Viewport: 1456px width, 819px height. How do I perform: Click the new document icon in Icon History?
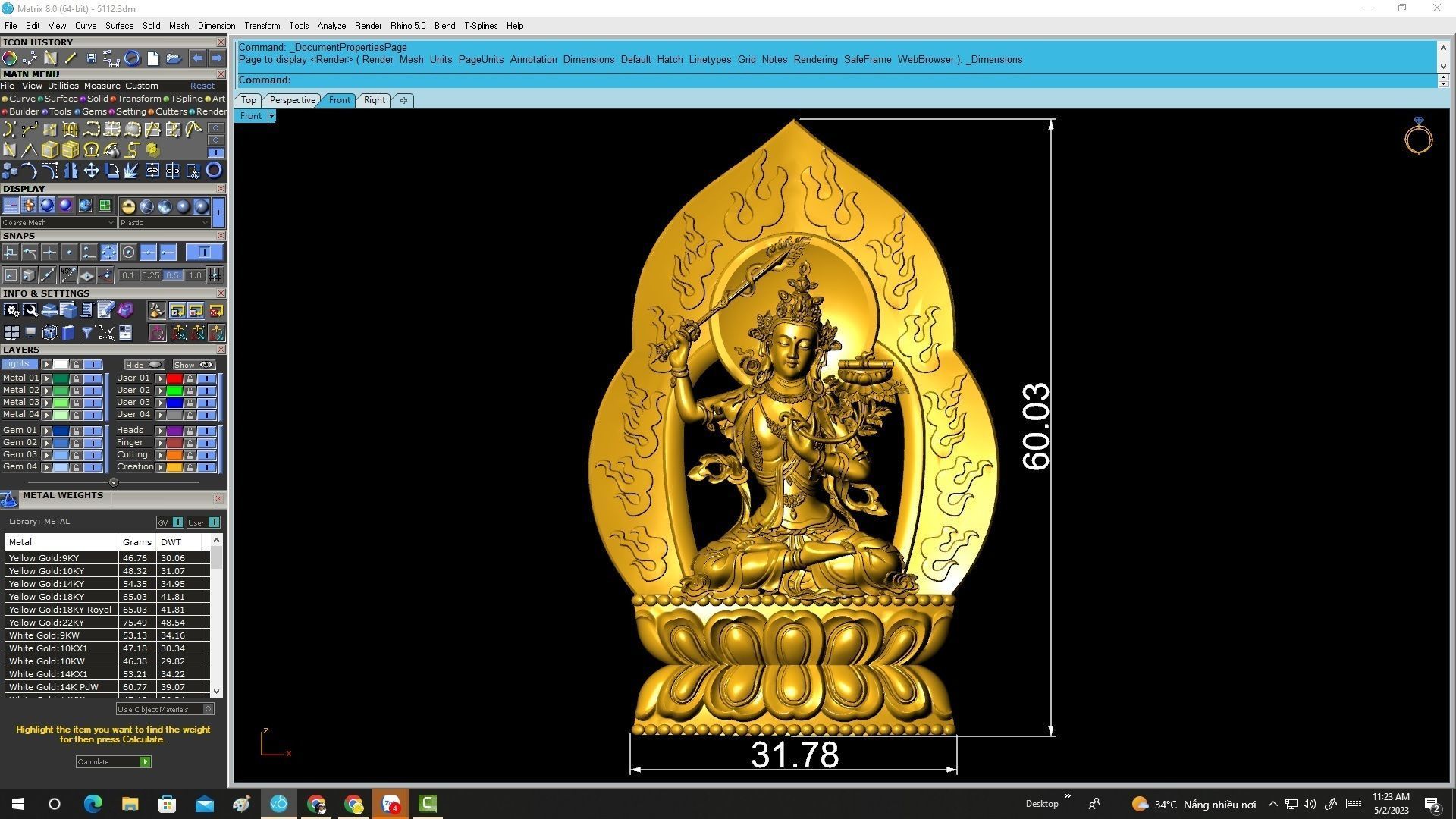pos(152,58)
